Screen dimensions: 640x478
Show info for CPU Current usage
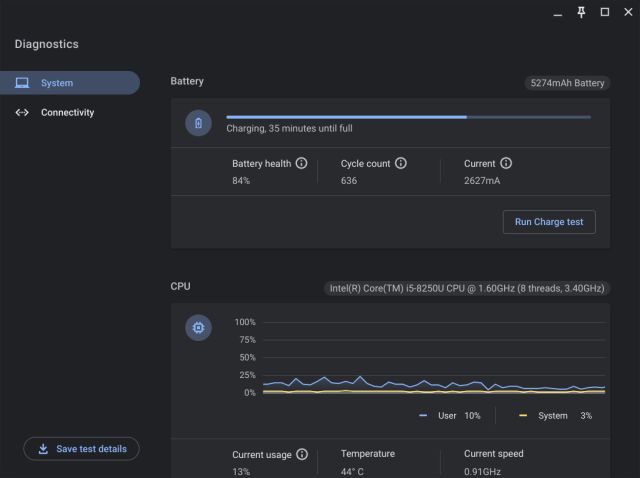[x=301, y=454]
